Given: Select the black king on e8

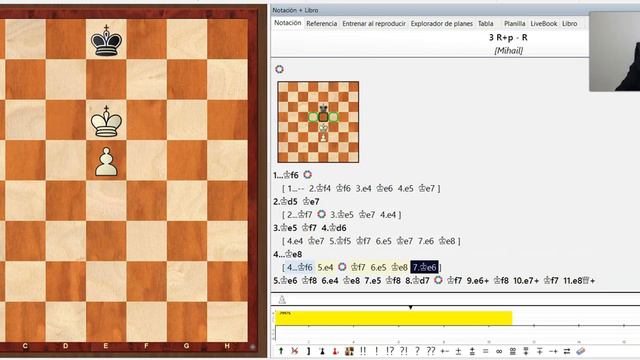Looking at the screenshot, I should click(106, 40).
